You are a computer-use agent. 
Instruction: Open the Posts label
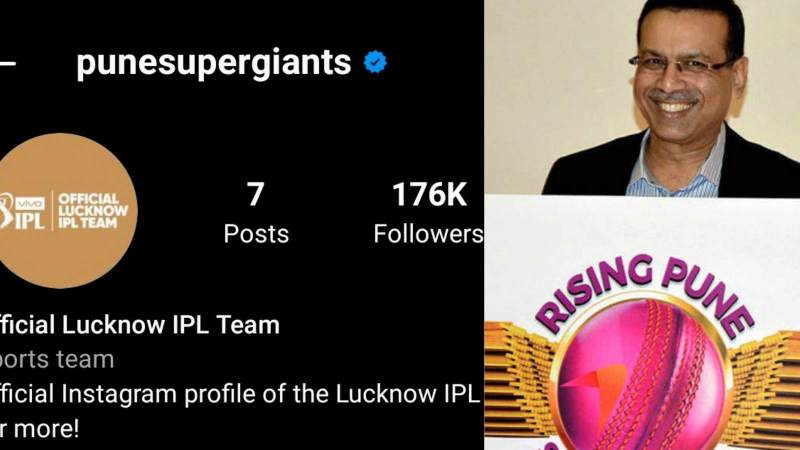[256, 234]
